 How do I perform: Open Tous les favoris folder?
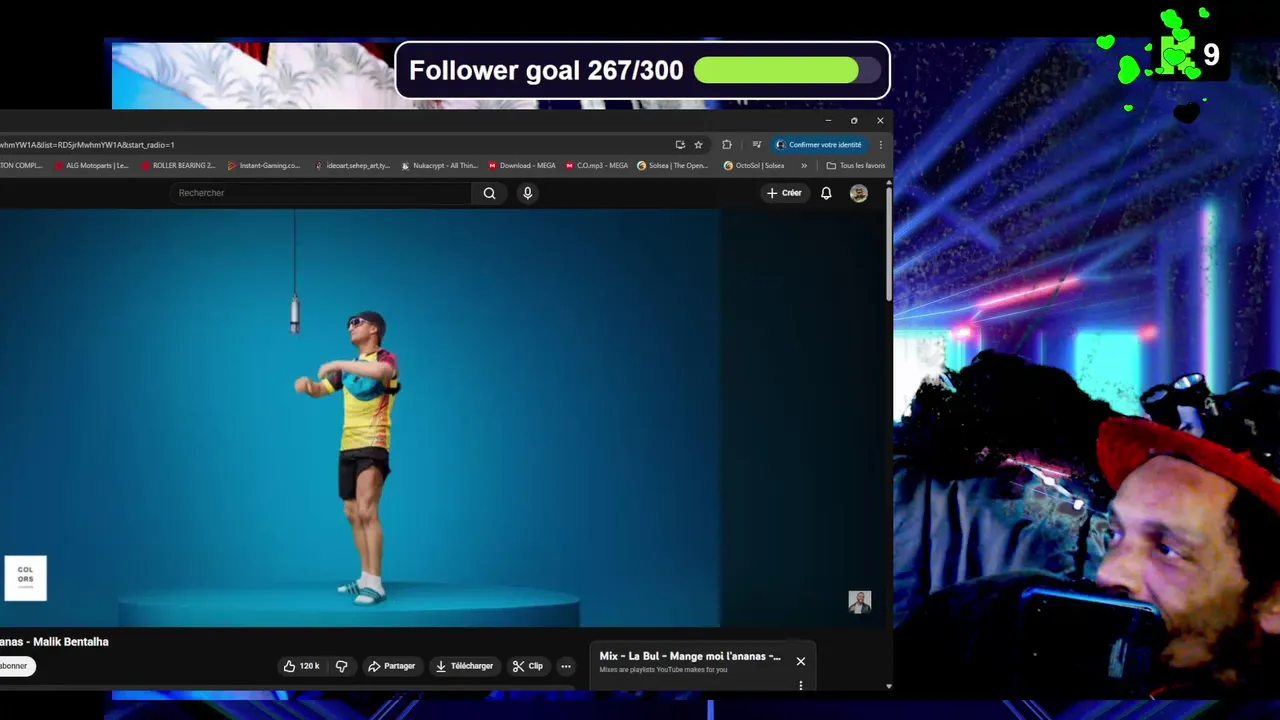pyautogui.click(x=856, y=166)
